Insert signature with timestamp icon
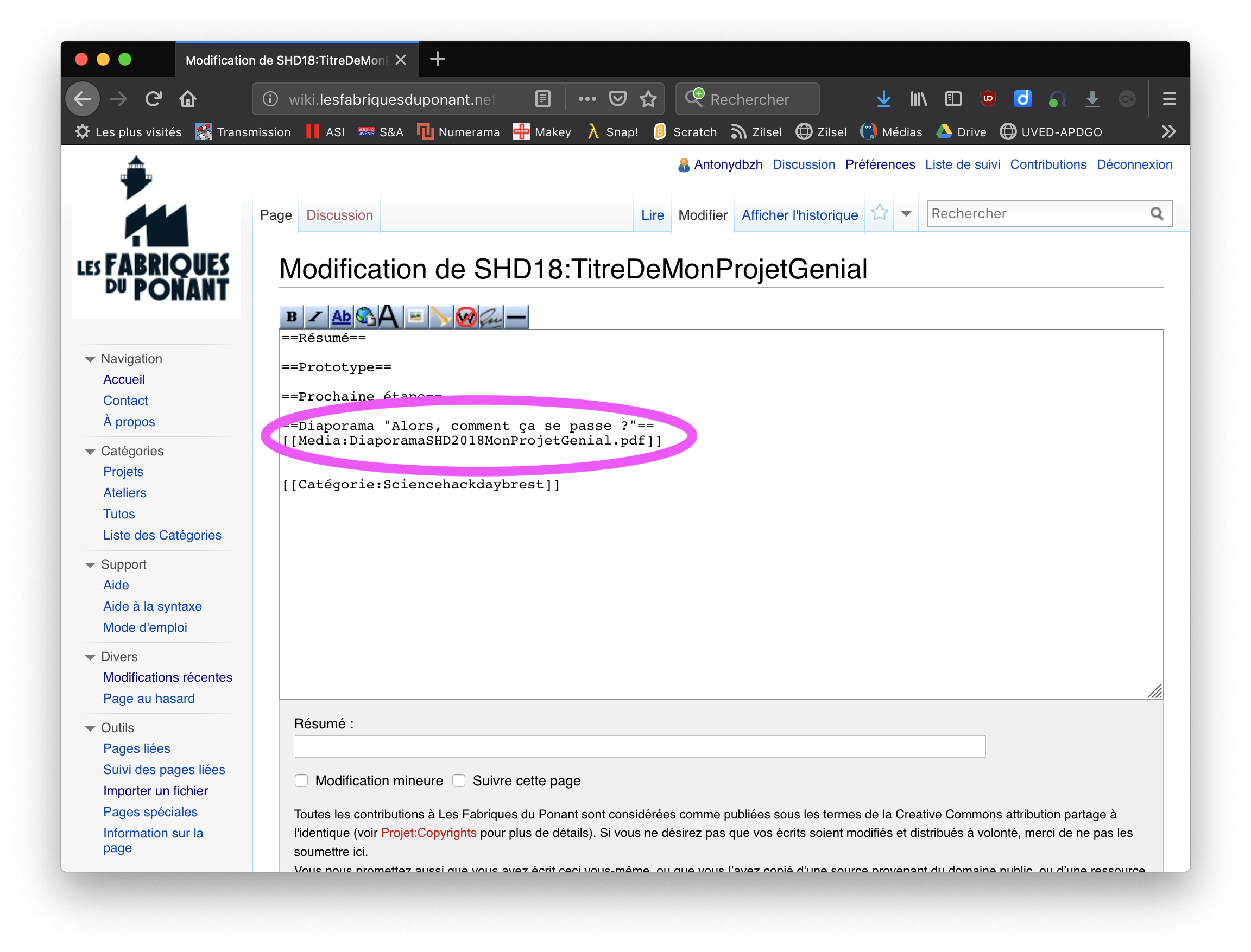1251x952 pixels. coord(491,317)
